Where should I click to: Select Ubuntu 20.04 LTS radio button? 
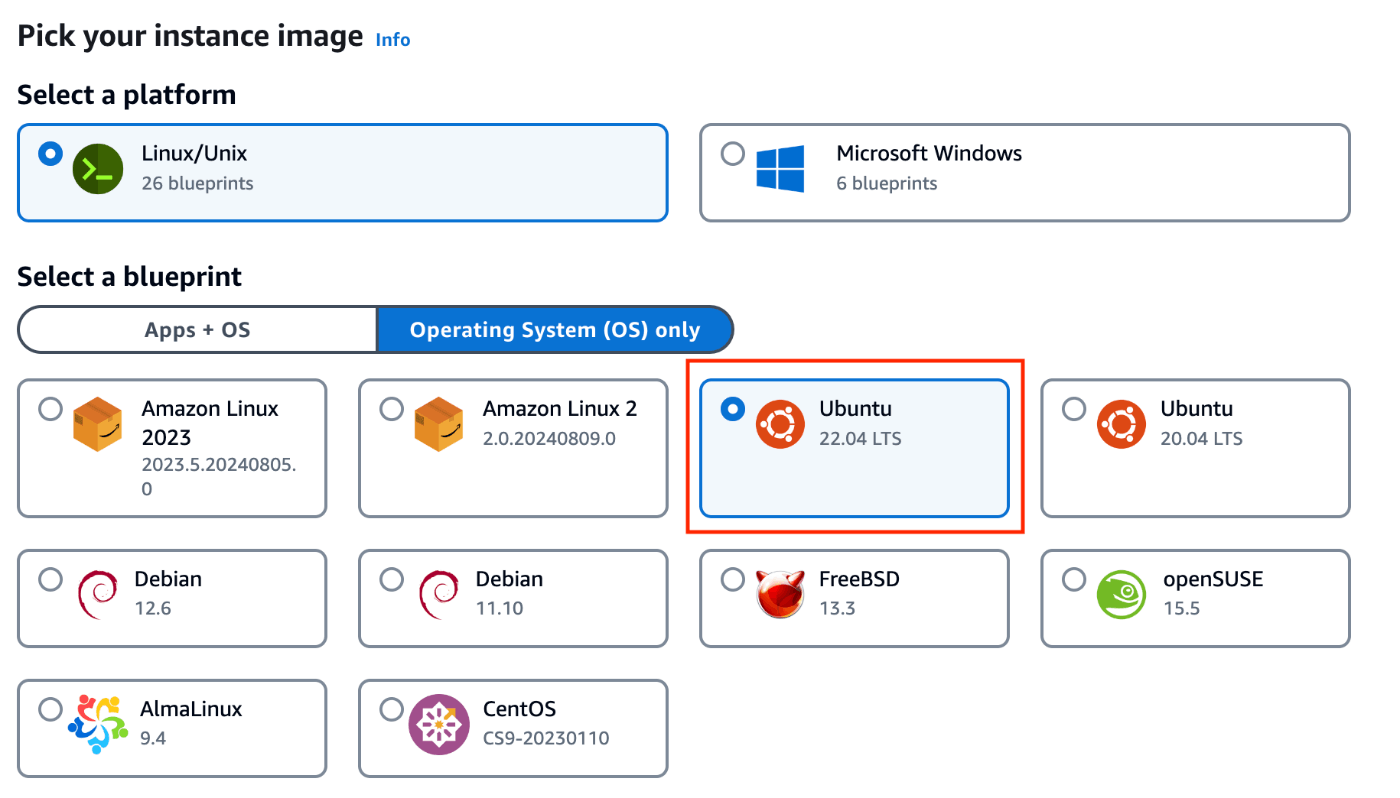[x=1074, y=409]
